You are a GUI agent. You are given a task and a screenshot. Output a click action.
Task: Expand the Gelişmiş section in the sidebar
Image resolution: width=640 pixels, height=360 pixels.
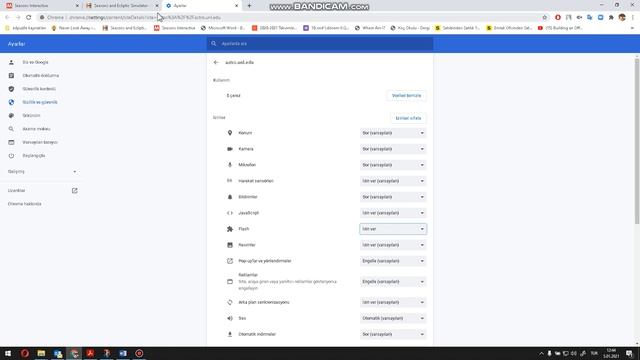[x=42, y=172]
